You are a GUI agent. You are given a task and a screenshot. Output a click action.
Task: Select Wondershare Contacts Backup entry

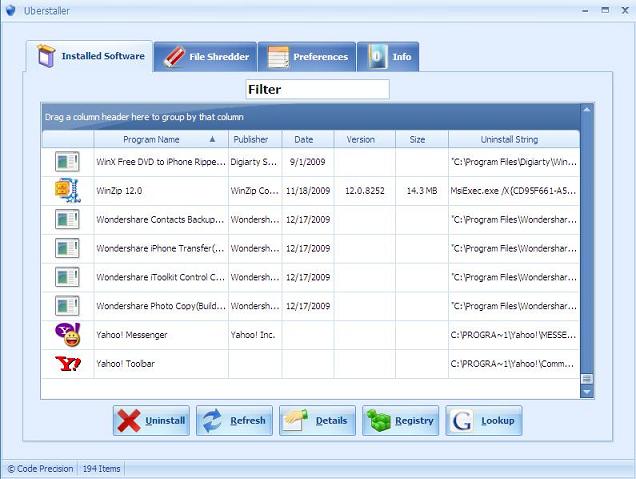click(160, 219)
